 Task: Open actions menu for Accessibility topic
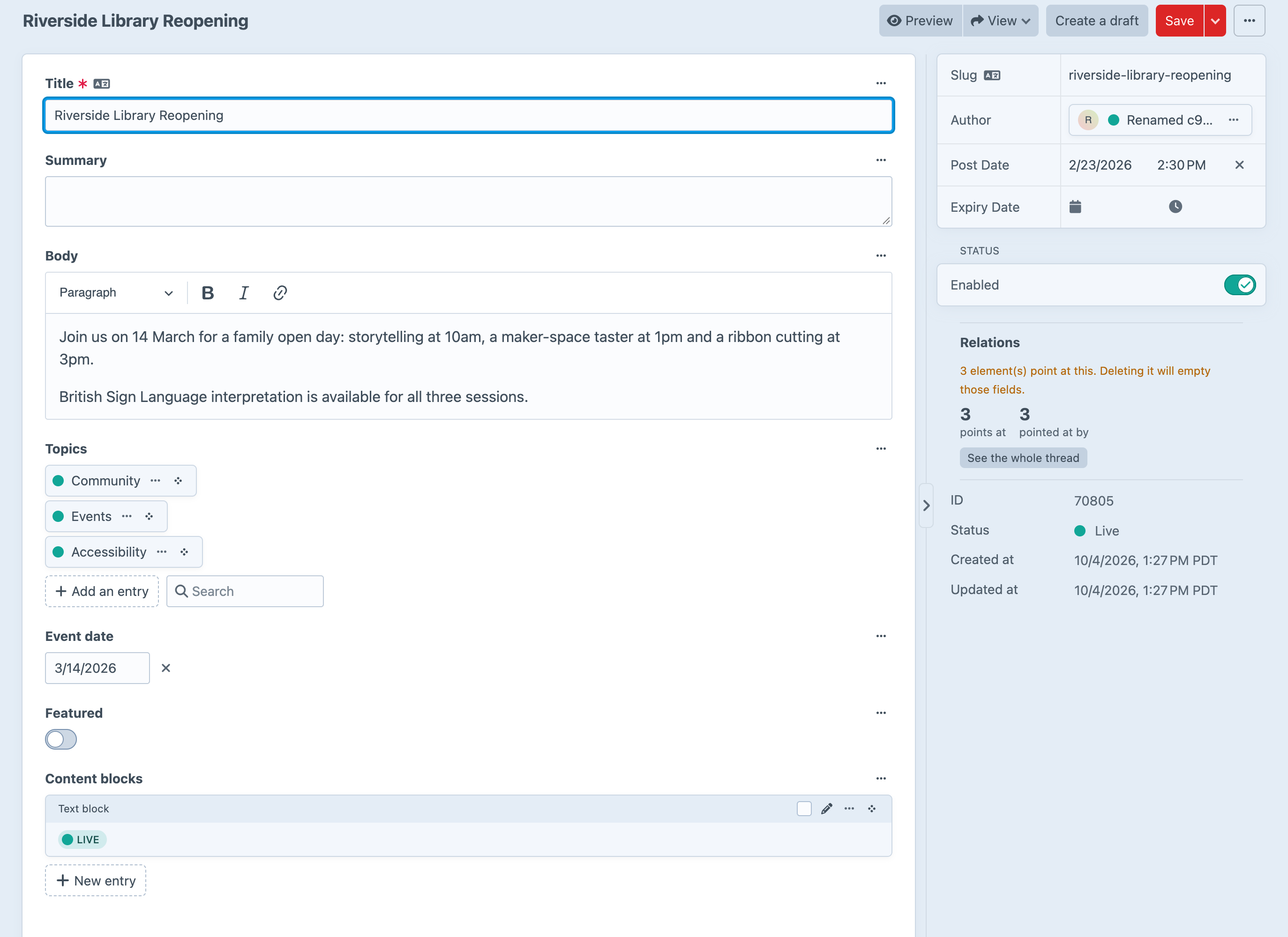[162, 552]
